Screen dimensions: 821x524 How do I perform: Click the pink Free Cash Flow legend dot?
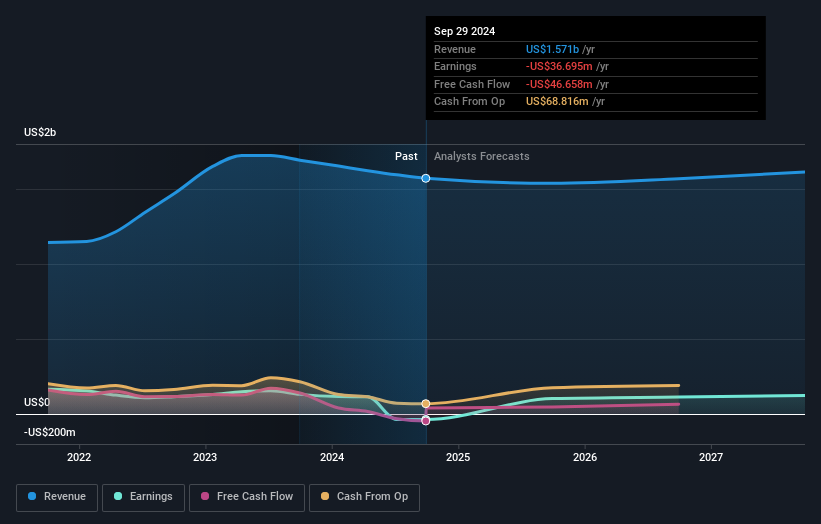(205, 496)
